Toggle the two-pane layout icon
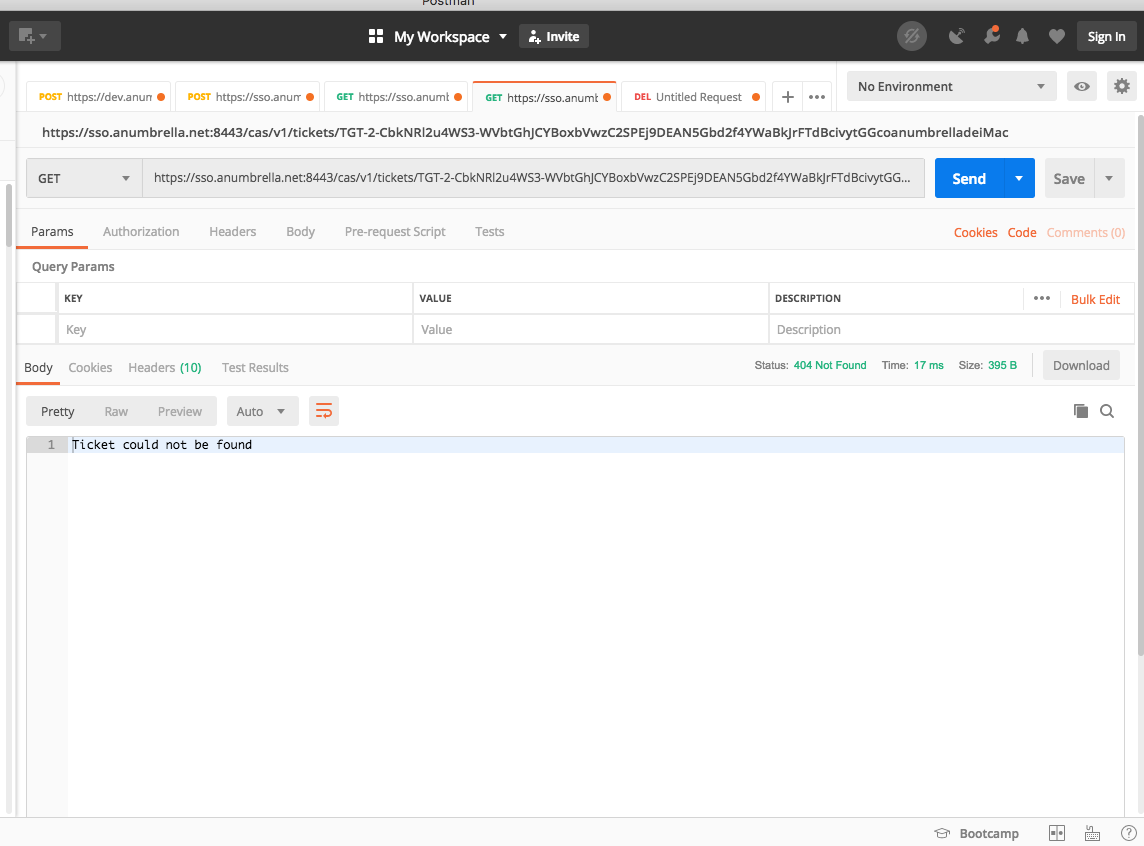 [x=1056, y=832]
